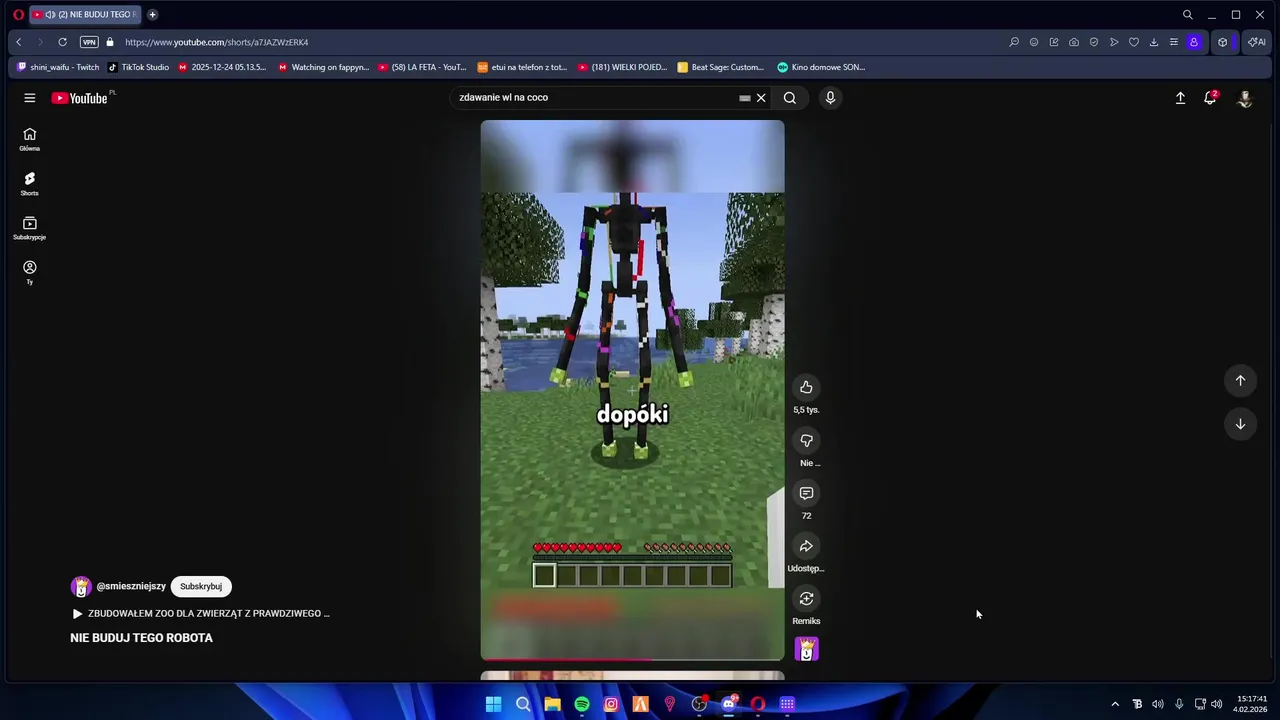1280x720 pixels.
Task: Subscribe with the Subskrybuj button
Action: coord(201,587)
